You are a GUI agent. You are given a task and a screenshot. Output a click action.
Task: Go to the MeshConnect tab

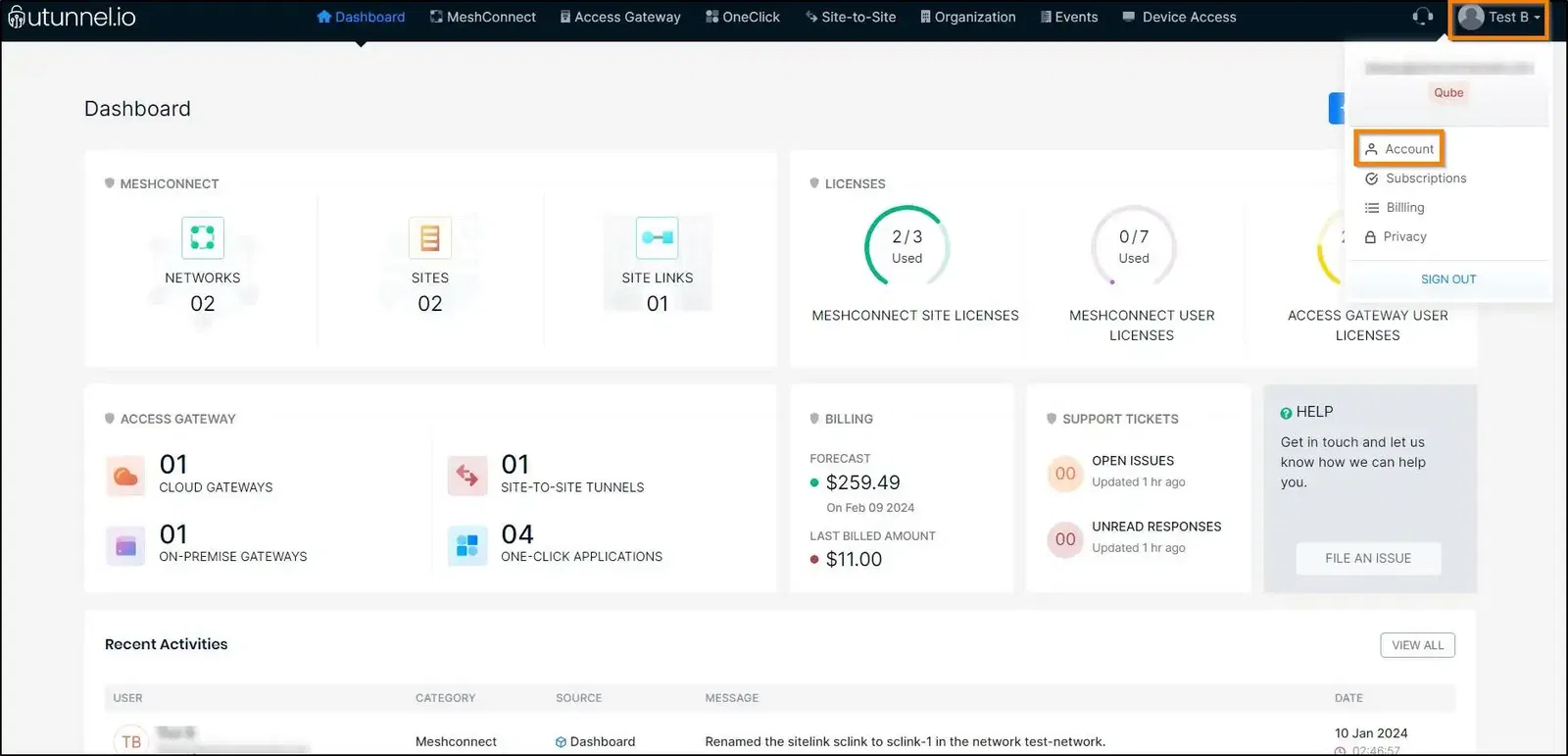click(483, 17)
